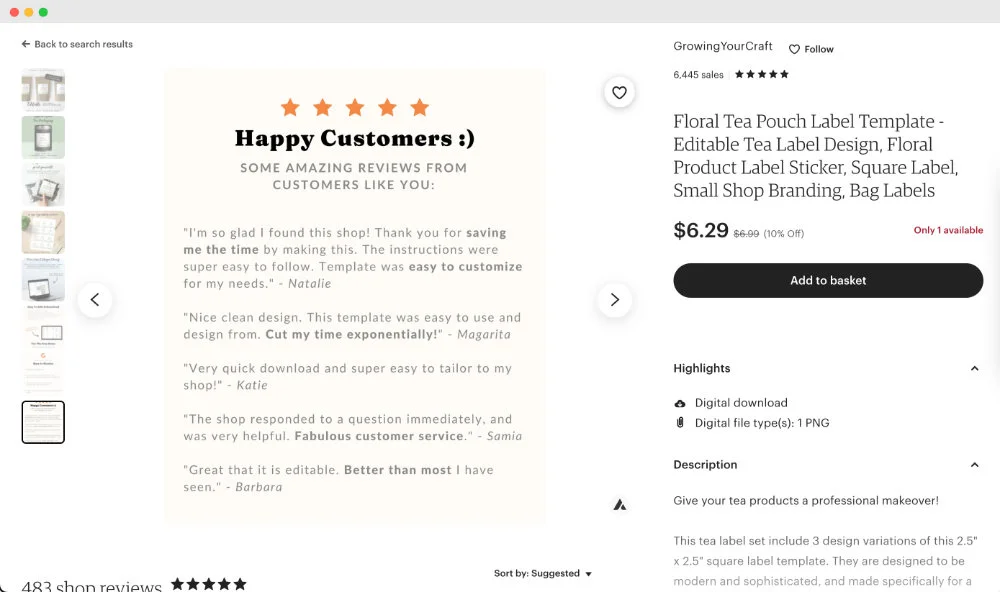This screenshot has width=1000, height=592.
Task: Open the GrowingYourCraft shop page
Action: (x=722, y=46)
